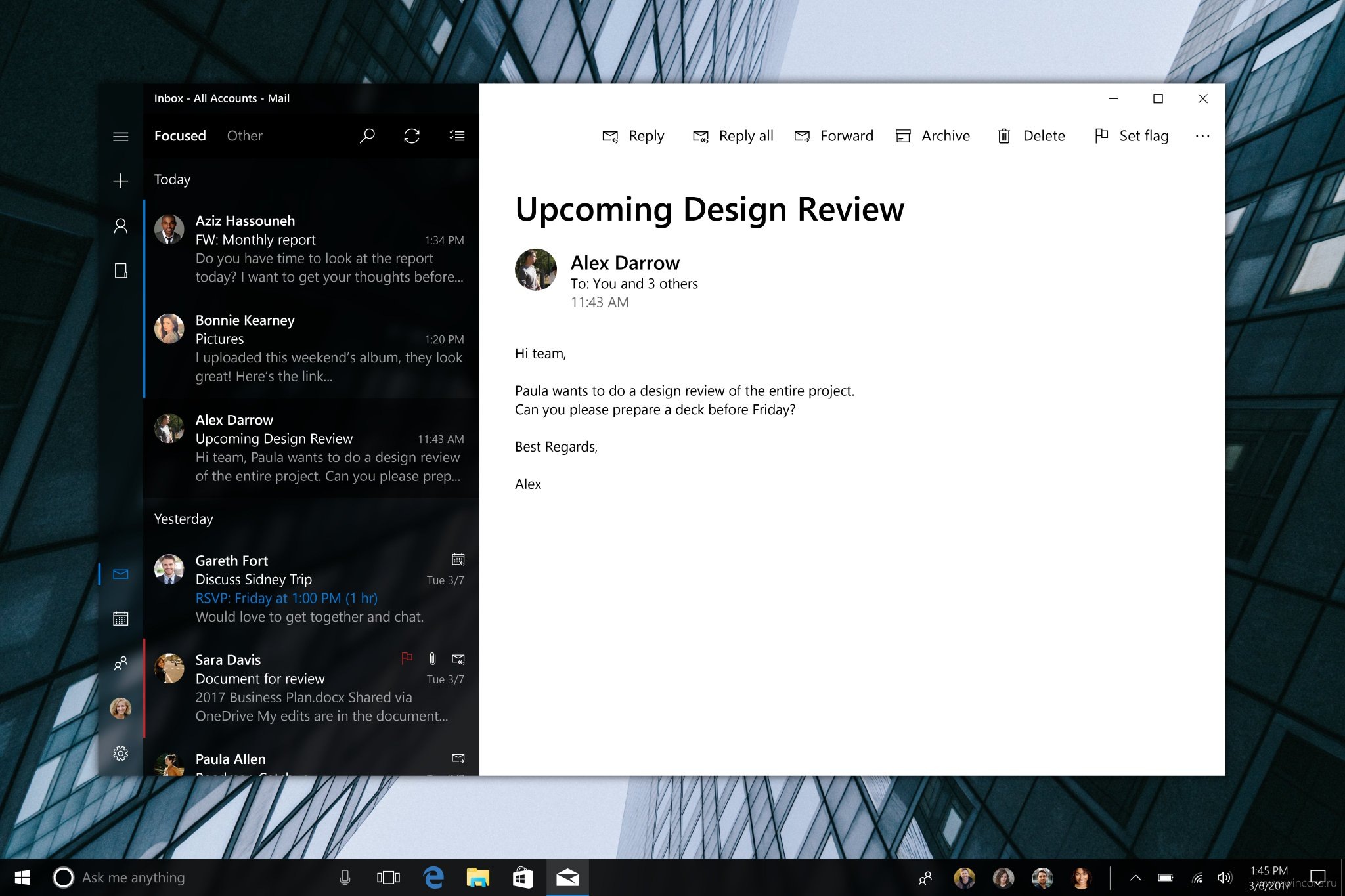
Task: Click the sync mailbox refresh icon
Action: [412, 136]
